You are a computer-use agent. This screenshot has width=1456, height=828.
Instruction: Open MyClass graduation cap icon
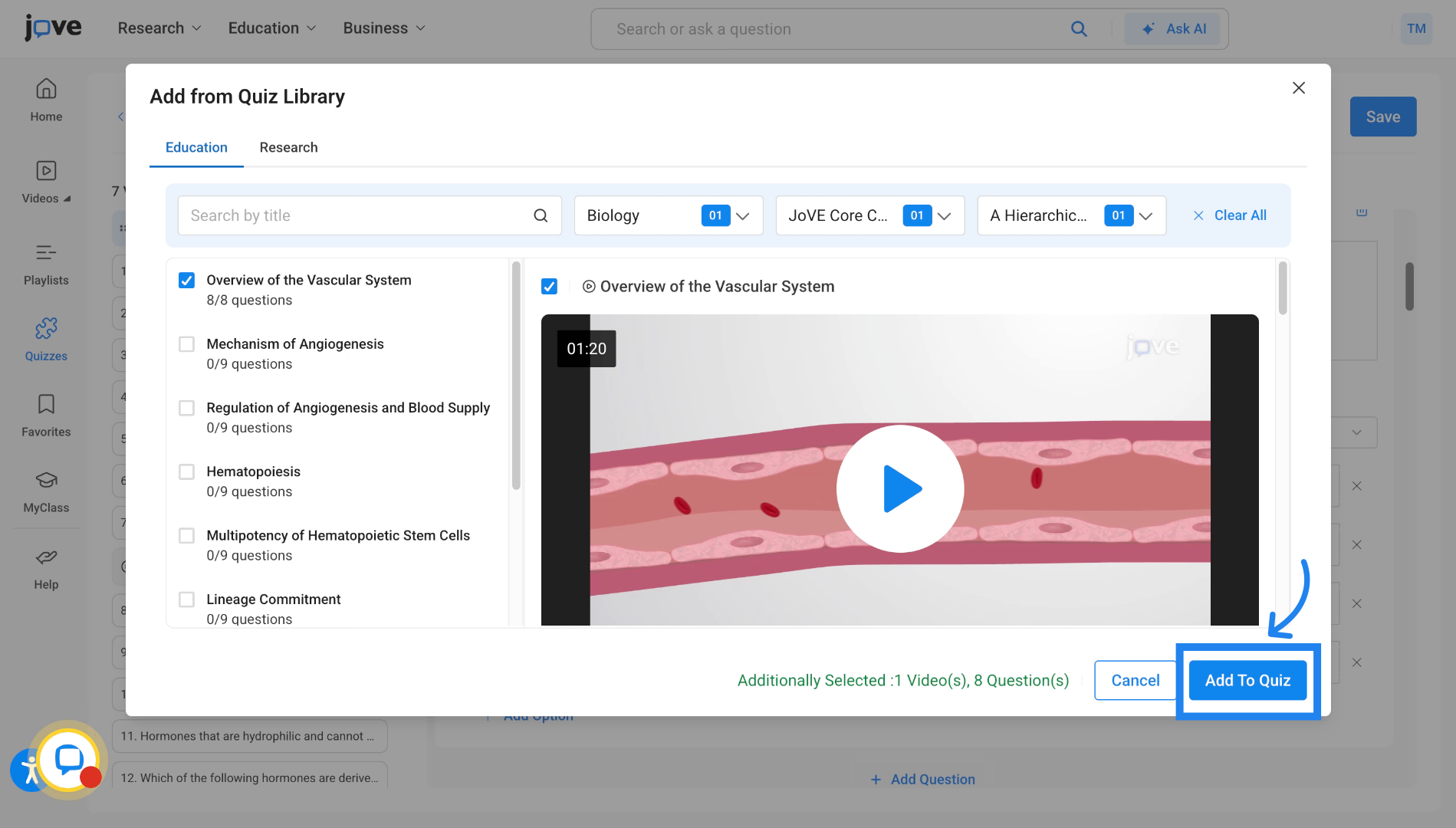click(46, 481)
